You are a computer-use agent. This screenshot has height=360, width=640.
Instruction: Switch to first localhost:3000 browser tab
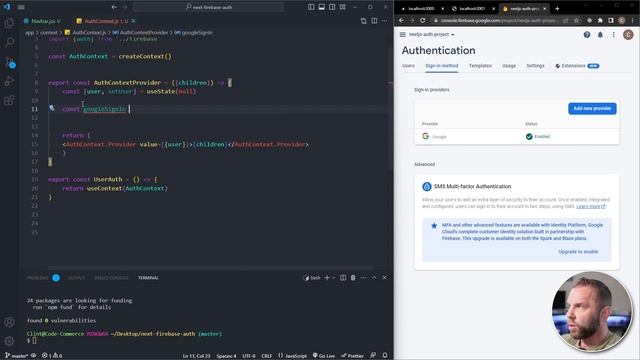pyautogui.click(x=421, y=9)
